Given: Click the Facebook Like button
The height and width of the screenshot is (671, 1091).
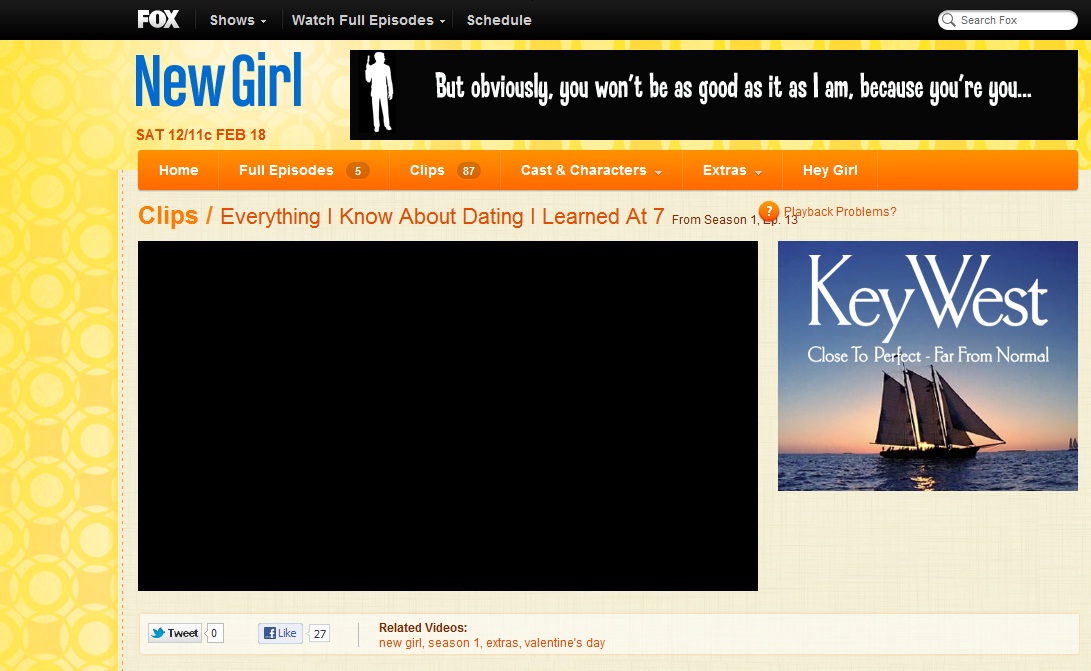Looking at the screenshot, I should pos(280,633).
